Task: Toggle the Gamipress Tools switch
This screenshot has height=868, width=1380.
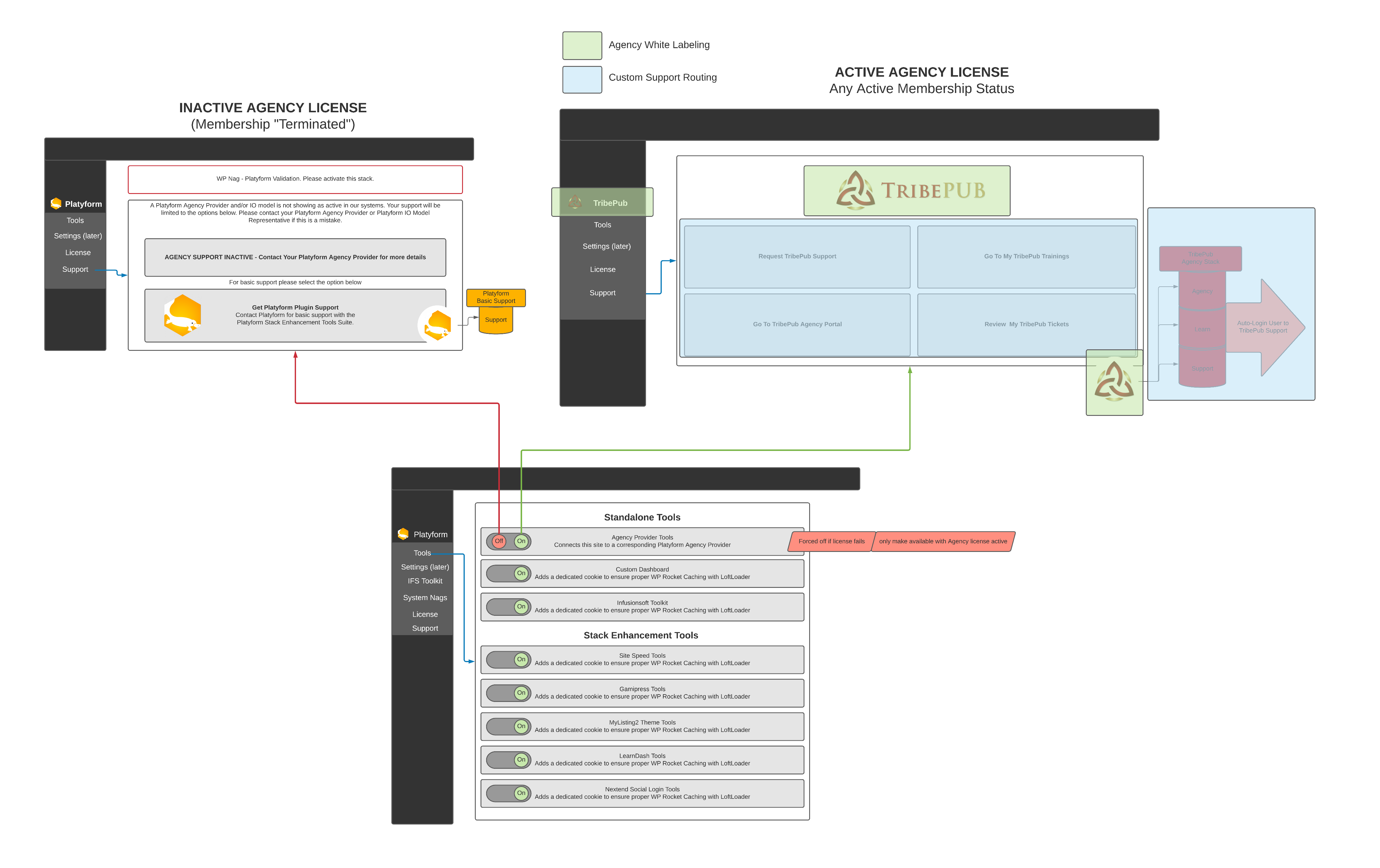Action: (509, 693)
